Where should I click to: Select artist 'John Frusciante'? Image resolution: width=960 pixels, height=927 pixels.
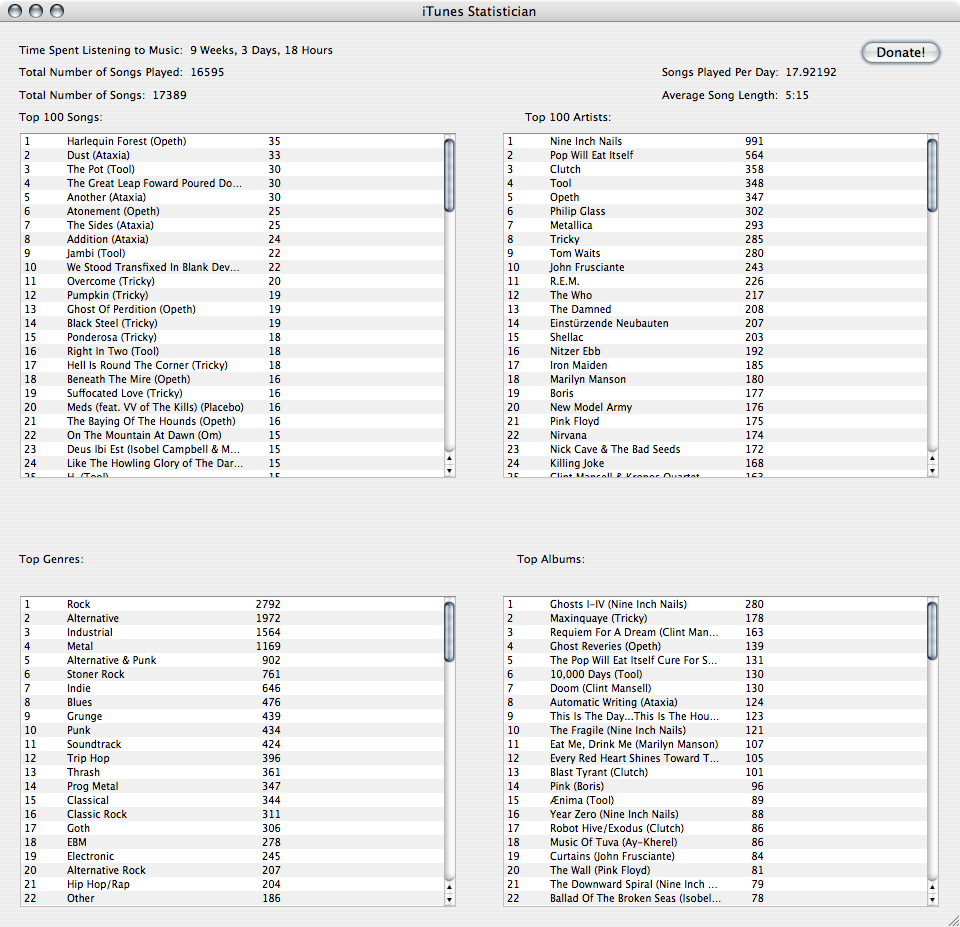tap(715, 267)
